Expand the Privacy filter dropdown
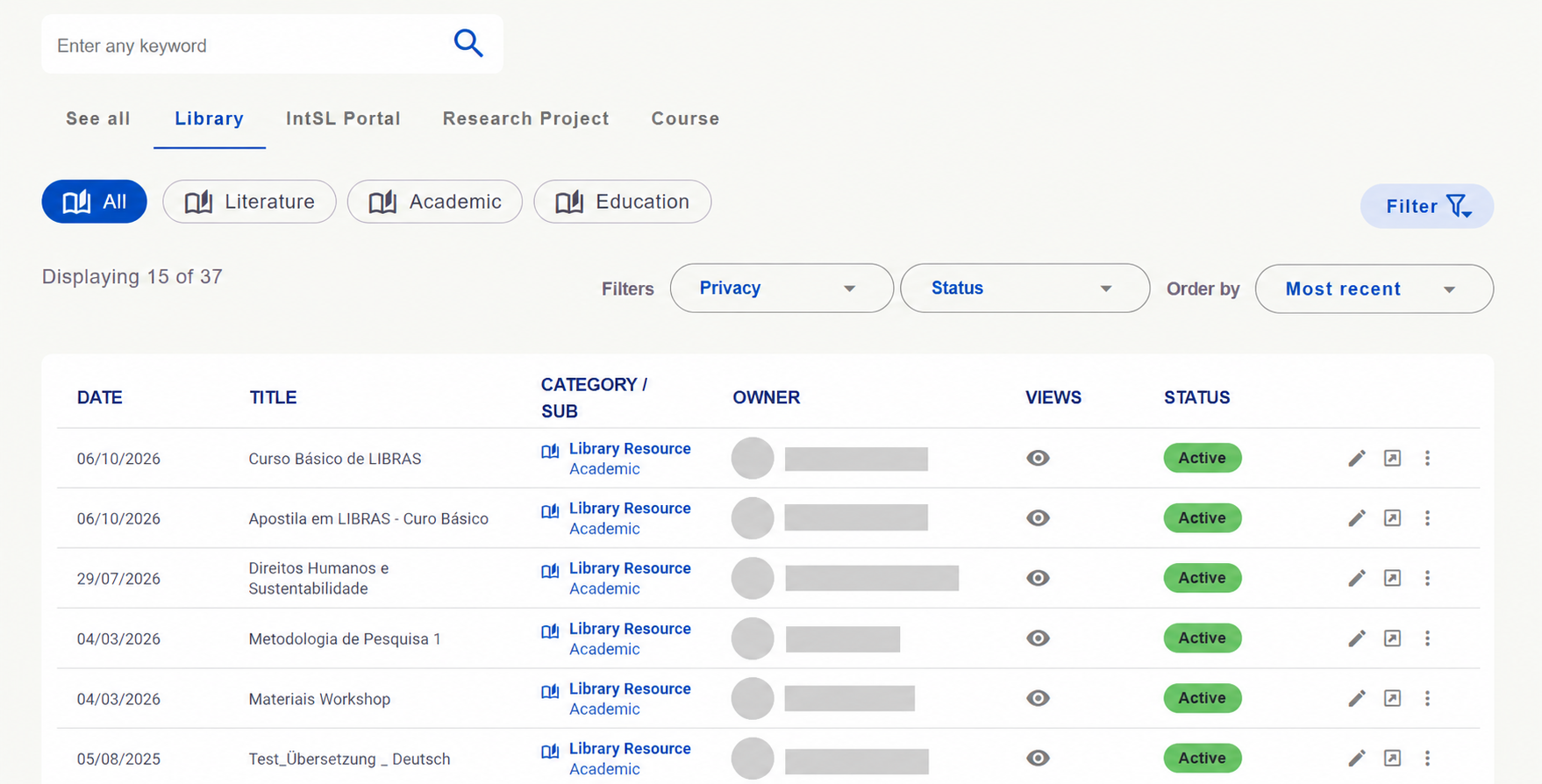This screenshot has height=784, width=1542. pos(782,289)
